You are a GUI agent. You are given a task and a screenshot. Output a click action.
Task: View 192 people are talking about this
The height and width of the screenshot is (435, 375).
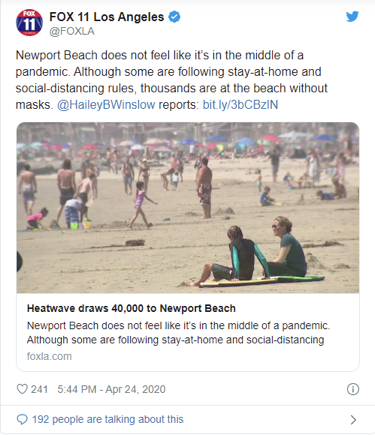point(108,419)
